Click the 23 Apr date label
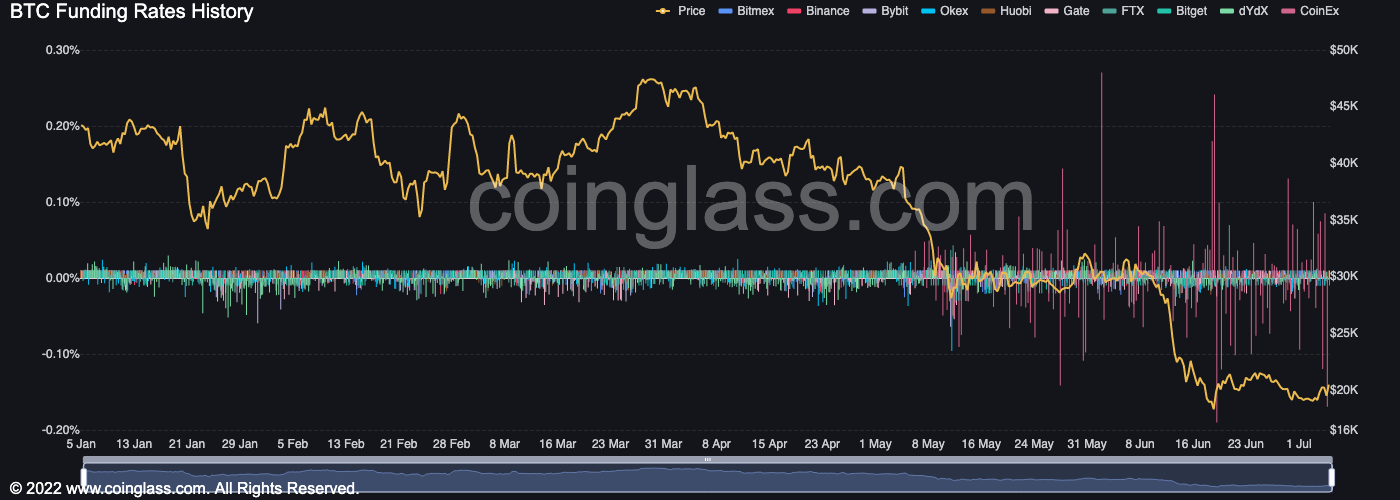The height and width of the screenshot is (500, 1400). pos(822,444)
